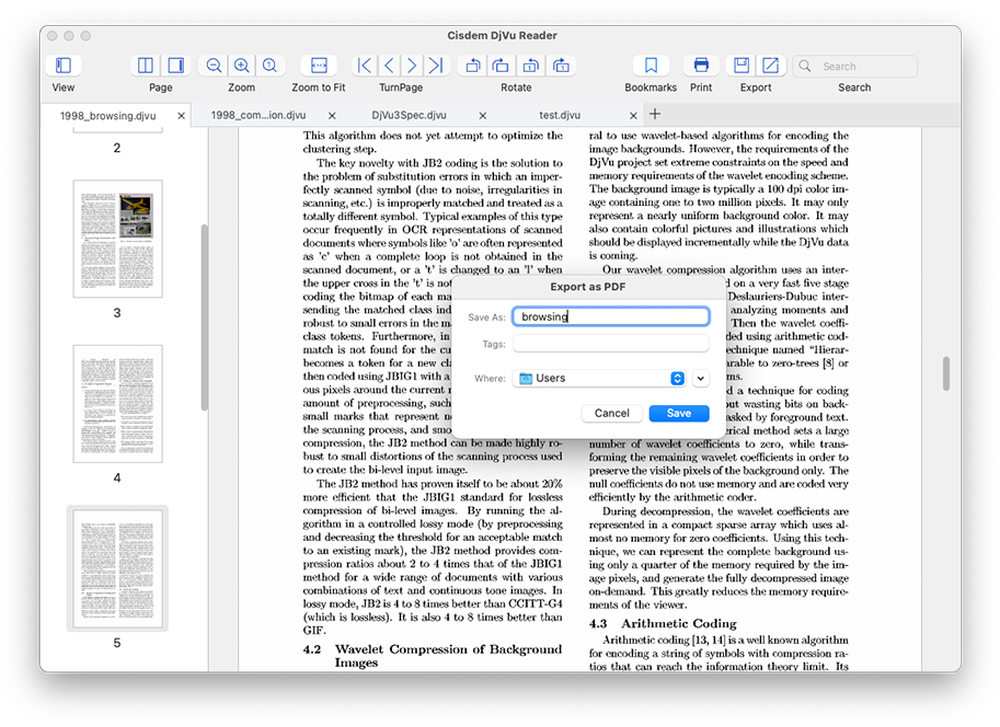
Task: Click the first Rotate icon
Action: click(473, 65)
